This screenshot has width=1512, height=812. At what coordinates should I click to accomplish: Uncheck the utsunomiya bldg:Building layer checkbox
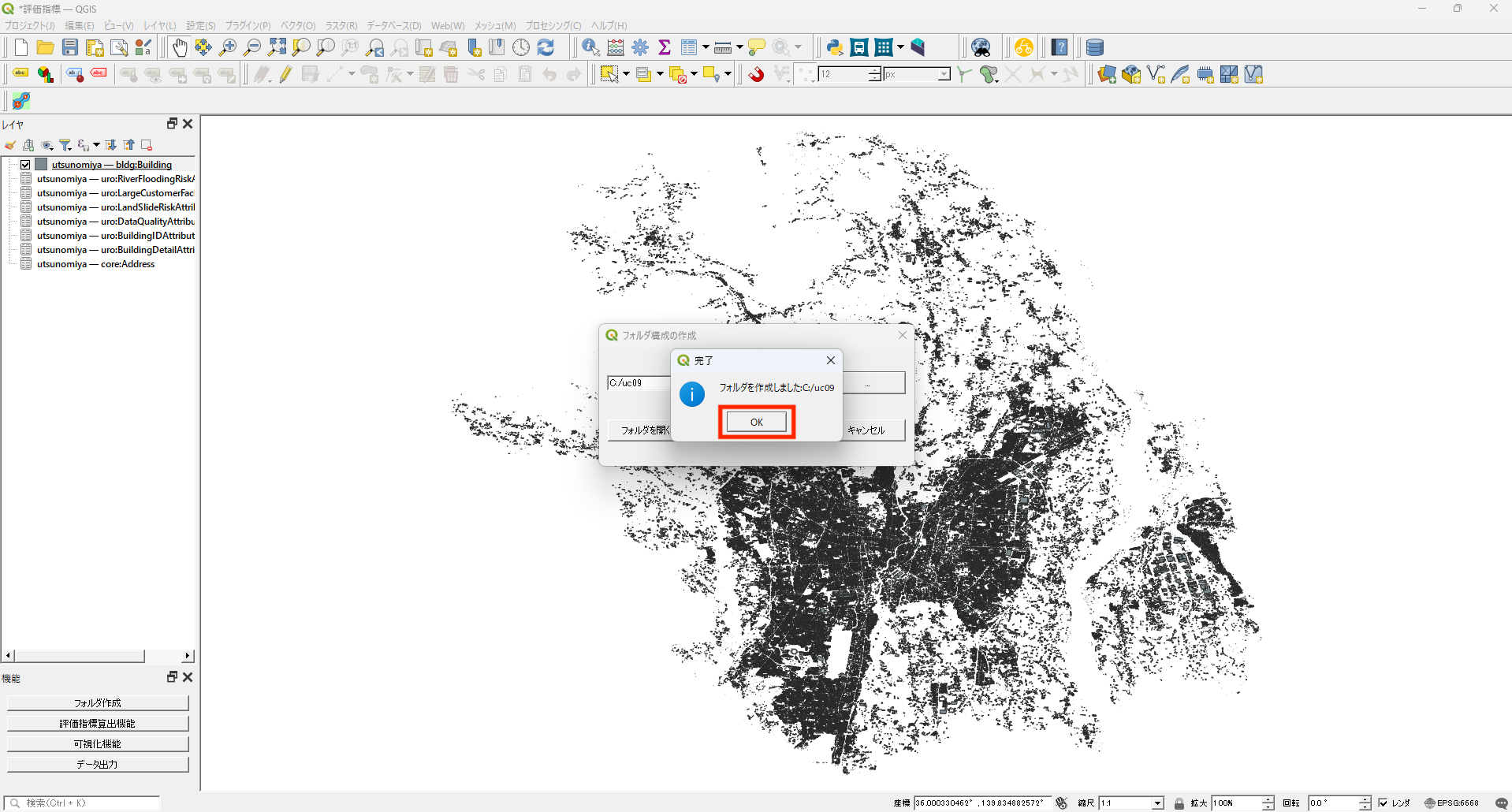pos(25,165)
